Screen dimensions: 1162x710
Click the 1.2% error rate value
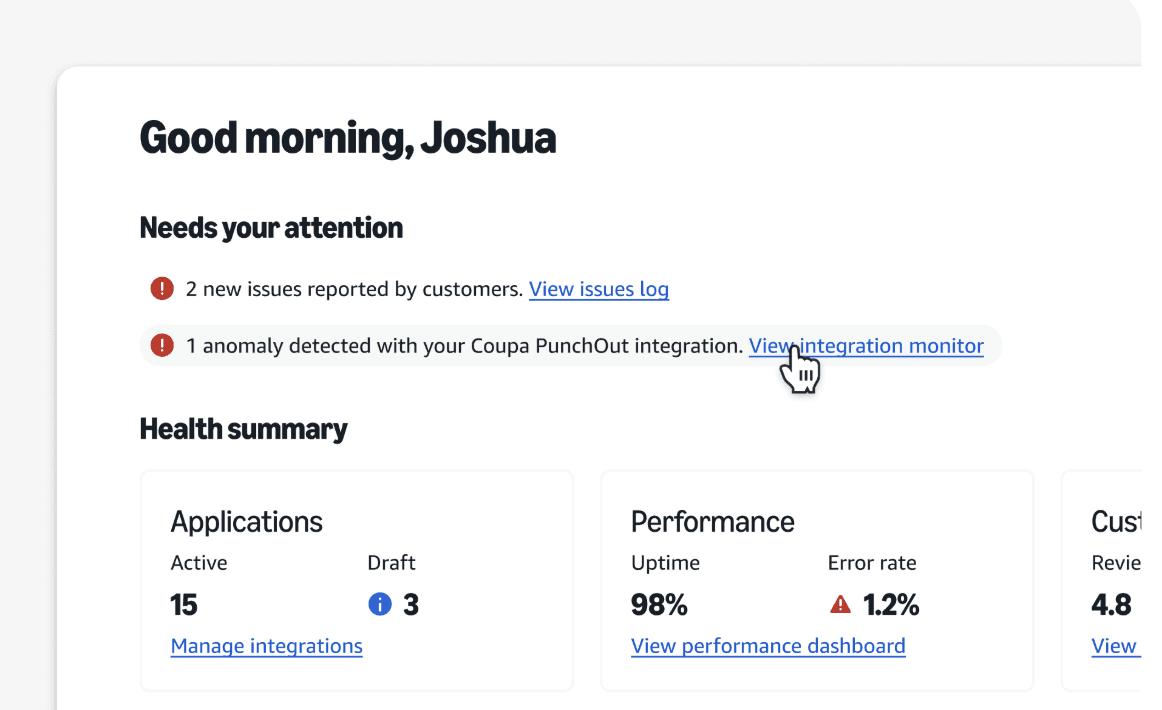point(891,605)
